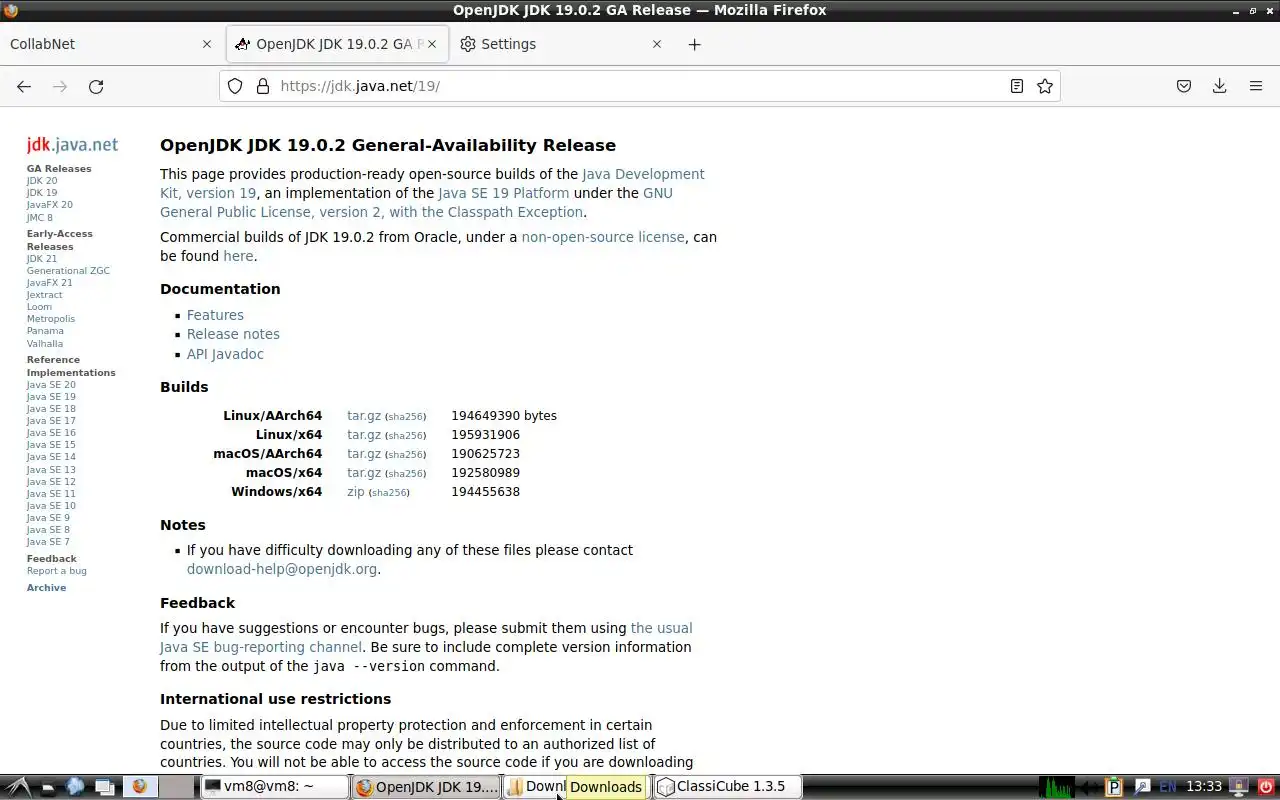Download macOS/AArch64 tar.gz build

click(x=364, y=454)
